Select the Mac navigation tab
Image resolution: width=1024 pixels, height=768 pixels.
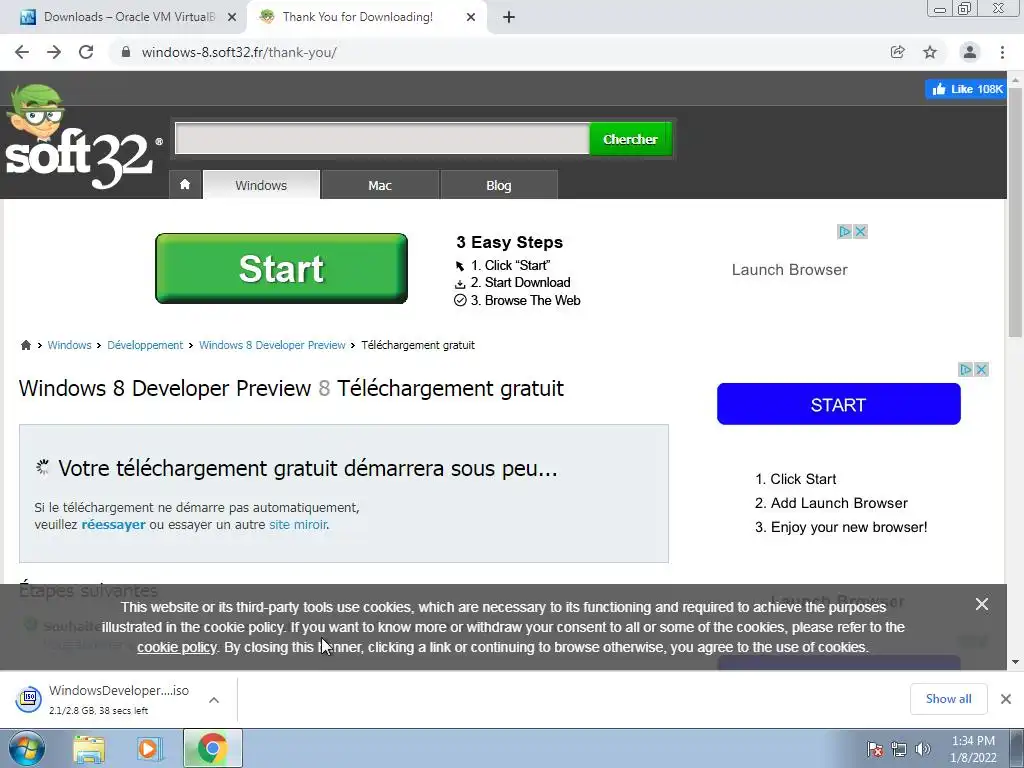[x=379, y=185]
